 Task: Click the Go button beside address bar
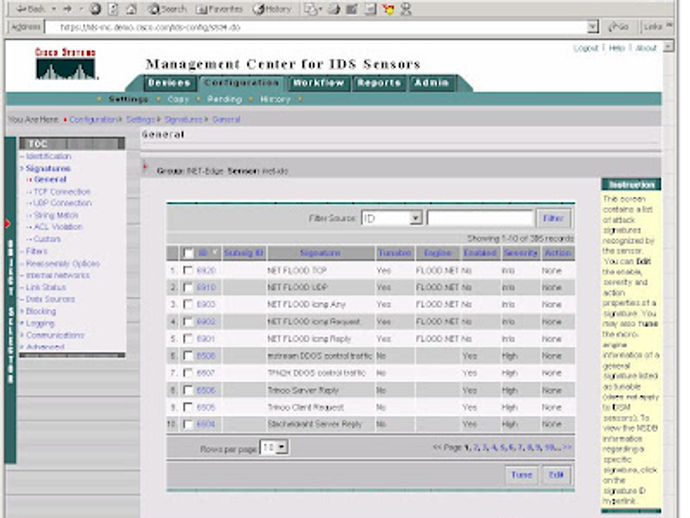(x=618, y=27)
